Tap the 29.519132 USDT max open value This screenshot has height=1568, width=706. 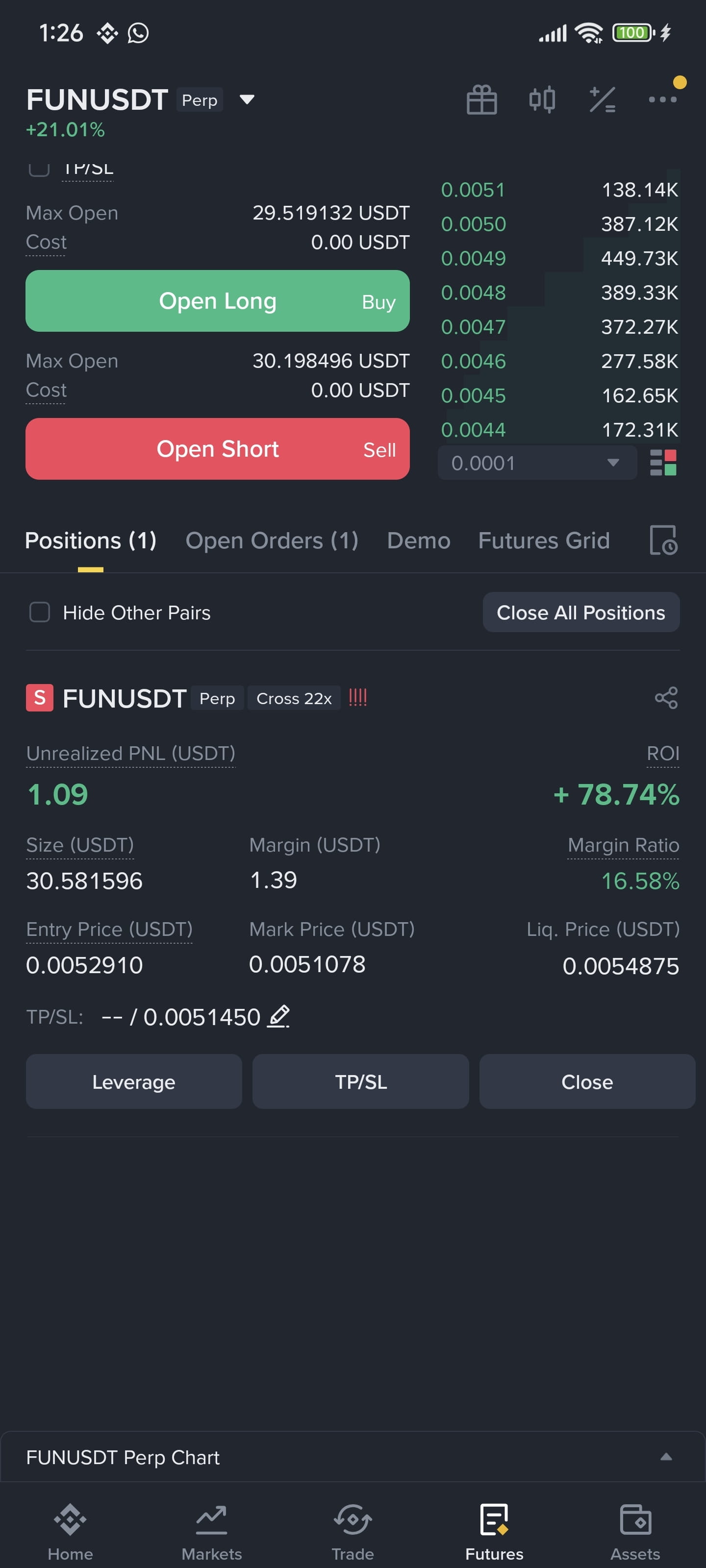point(331,213)
